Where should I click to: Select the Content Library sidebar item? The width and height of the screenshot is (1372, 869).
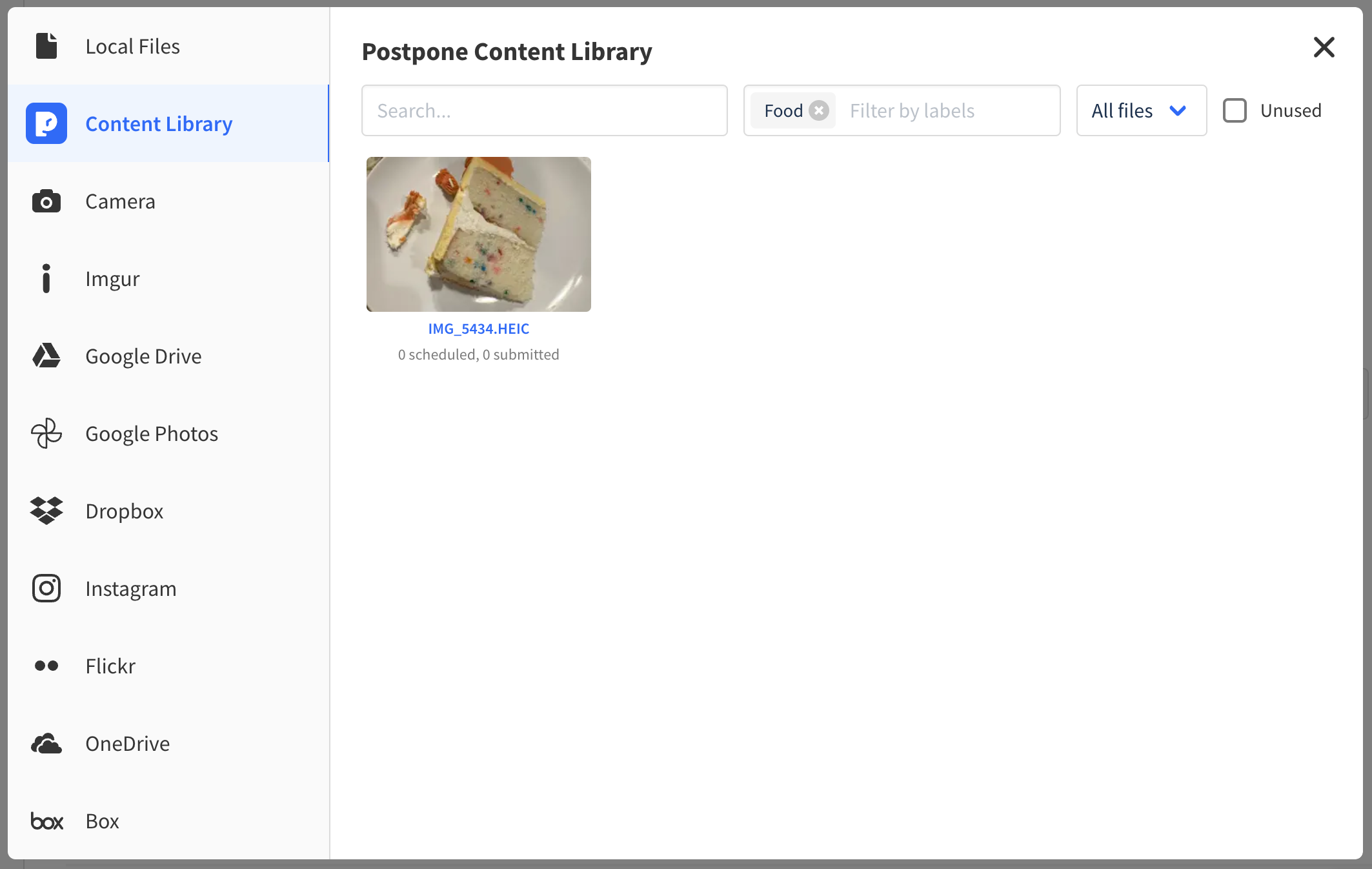click(x=159, y=123)
